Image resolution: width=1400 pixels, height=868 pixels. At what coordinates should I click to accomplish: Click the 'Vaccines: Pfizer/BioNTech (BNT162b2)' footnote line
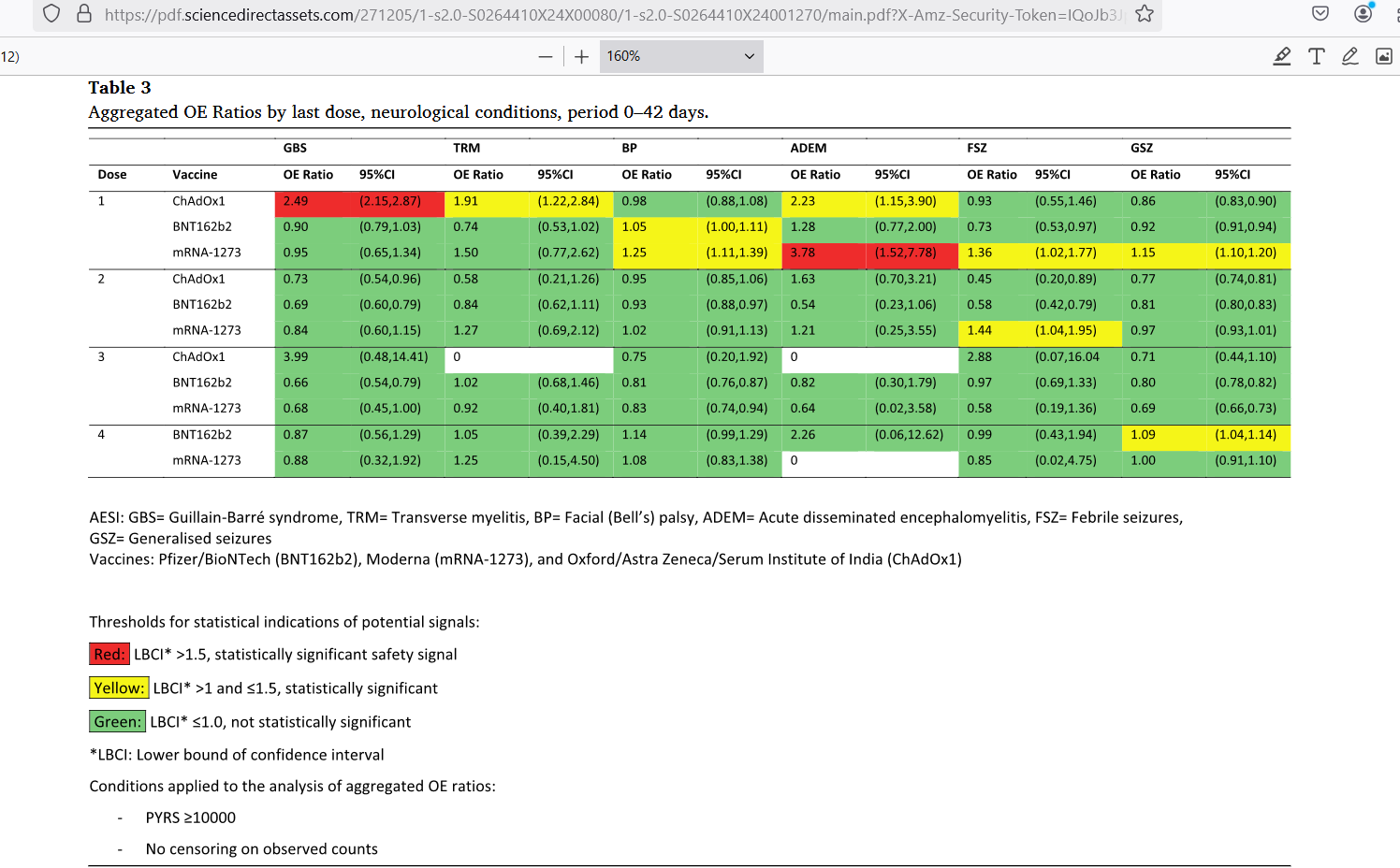point(526,559)
